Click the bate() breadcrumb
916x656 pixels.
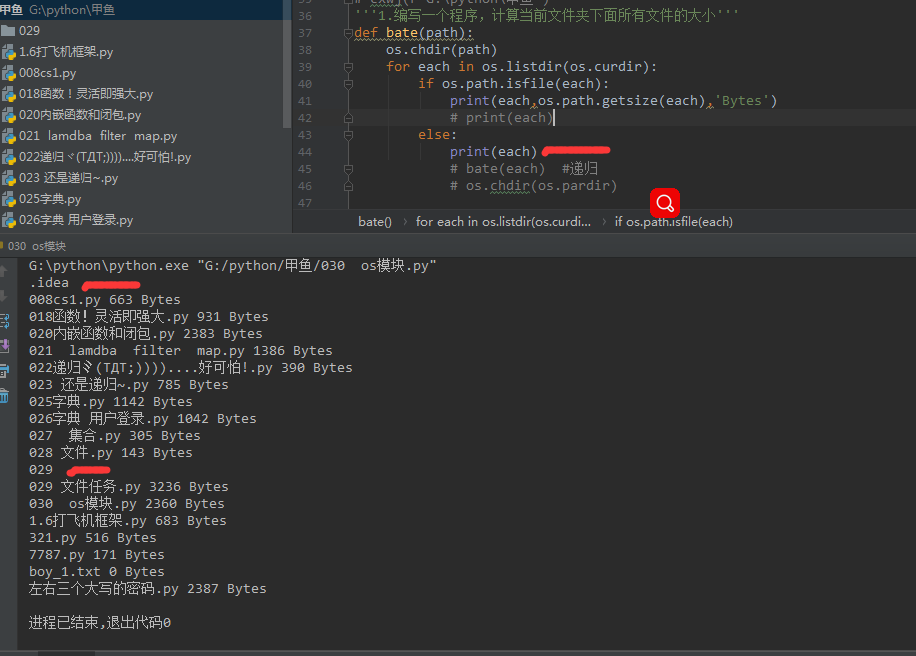[x=374, y=222]
